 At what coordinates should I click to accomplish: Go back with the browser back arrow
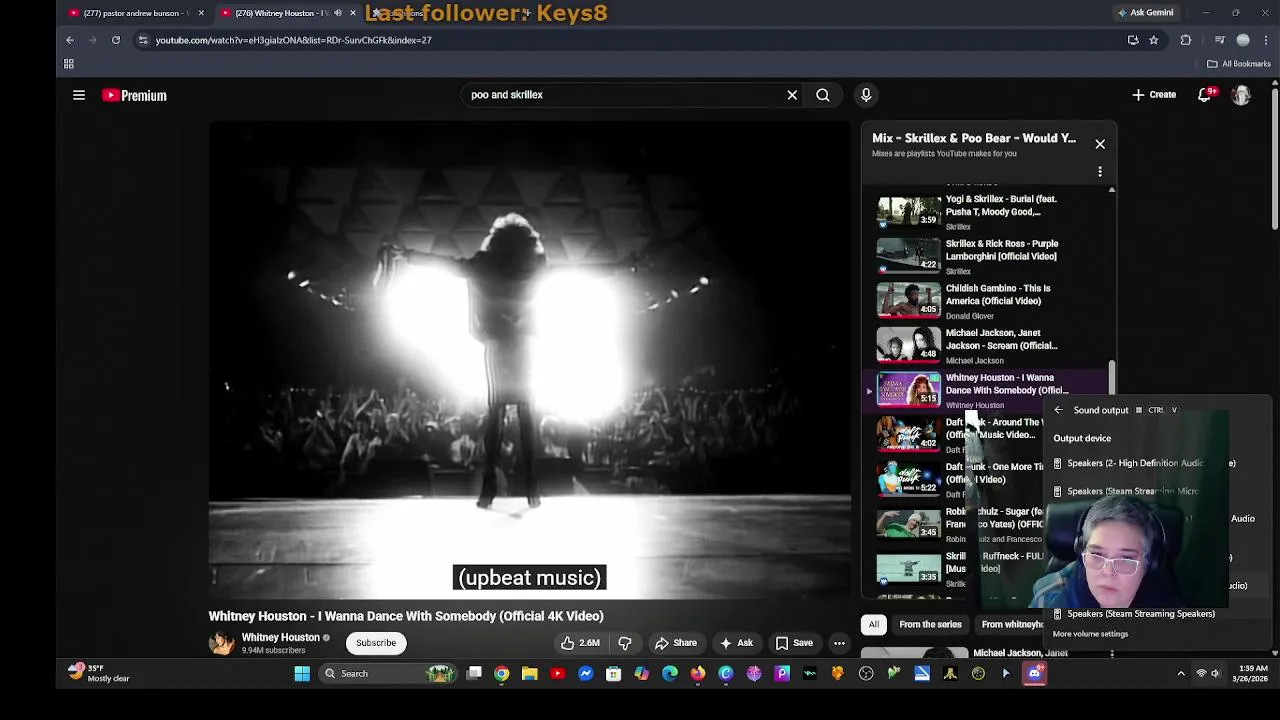click(70, 40)
